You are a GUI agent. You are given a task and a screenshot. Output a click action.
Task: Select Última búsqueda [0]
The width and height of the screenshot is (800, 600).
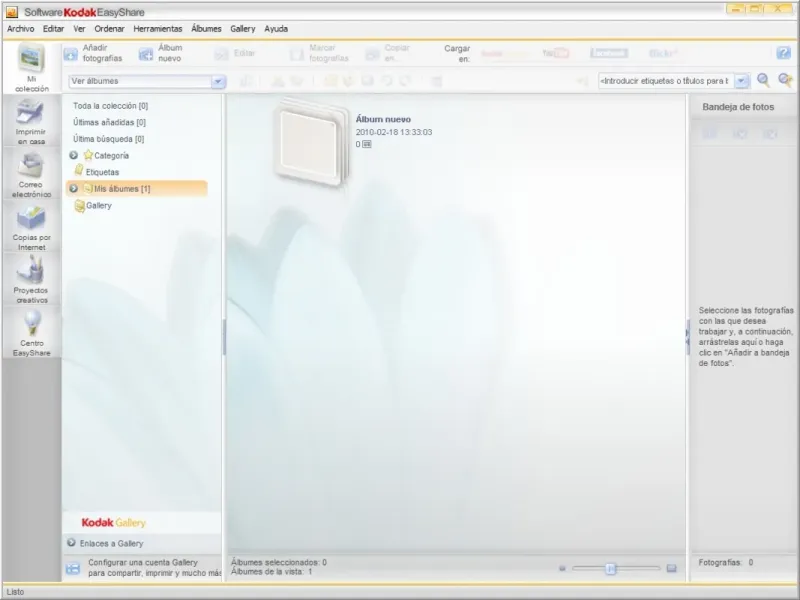(108, 139)
